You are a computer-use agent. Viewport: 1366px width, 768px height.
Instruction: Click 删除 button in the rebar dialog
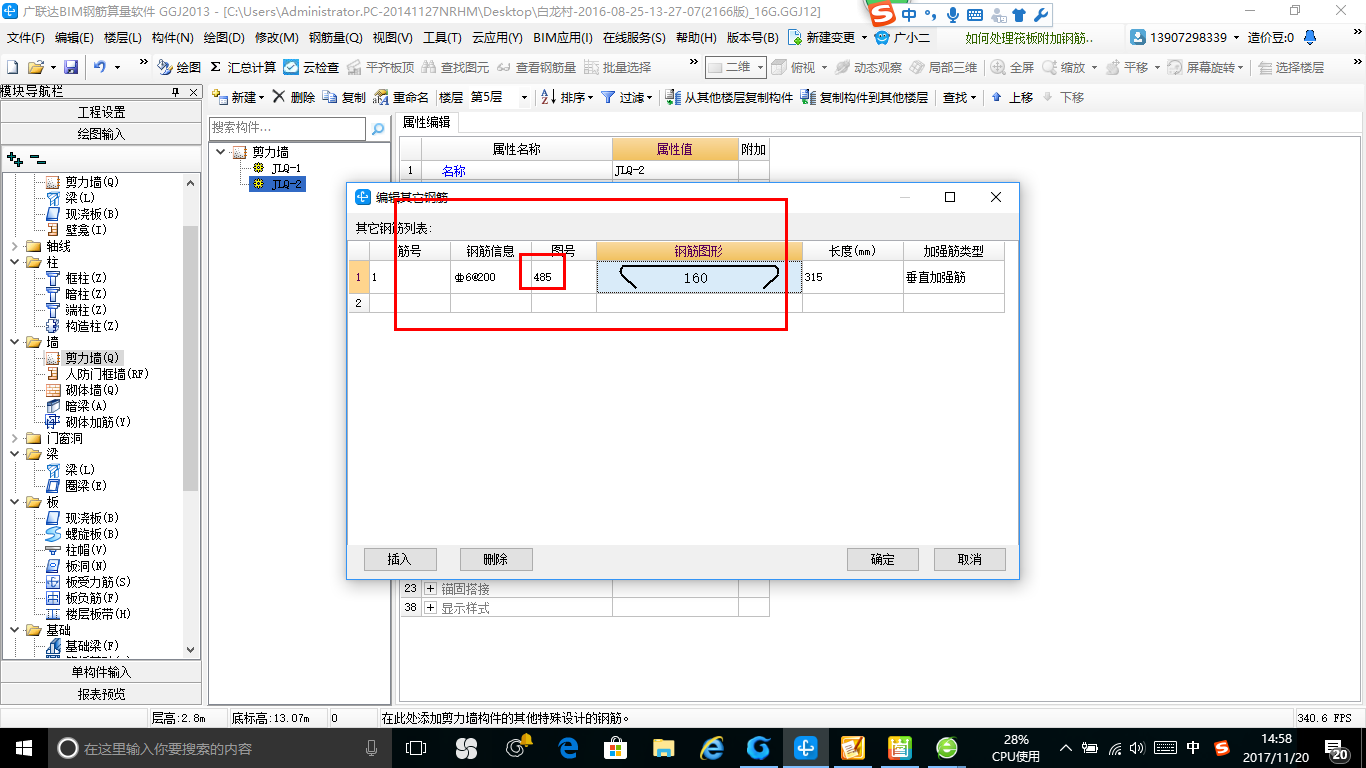point(496,559)
